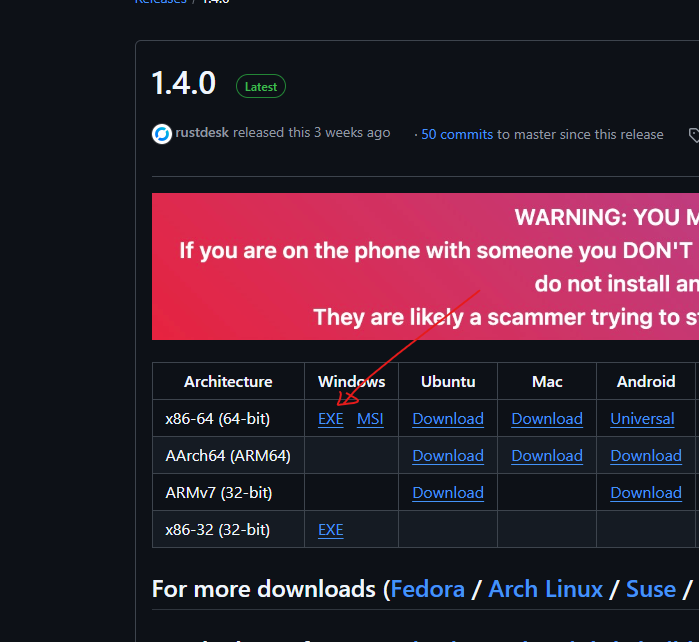This screenshot has width=699, height=642.
Task: Open the Fedora downloads link
Action: coord(428,589)
